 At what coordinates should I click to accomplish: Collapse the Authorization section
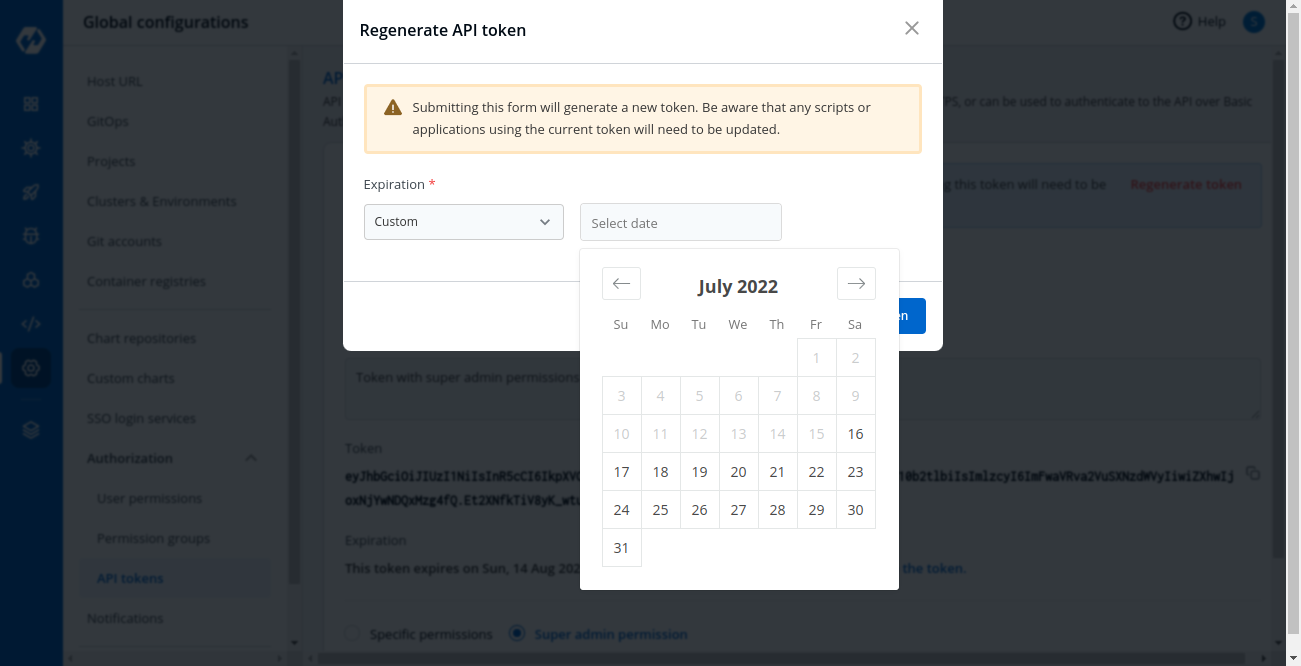coord(251,458)
